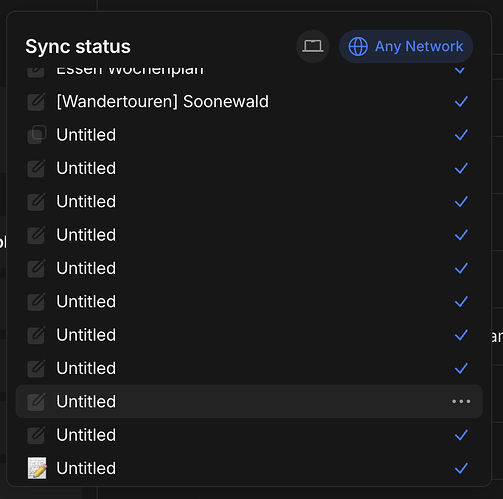Screen dimensions: 503x499
Task: Open the Untitled entry with the memo emoji
Action: [86, 468]
